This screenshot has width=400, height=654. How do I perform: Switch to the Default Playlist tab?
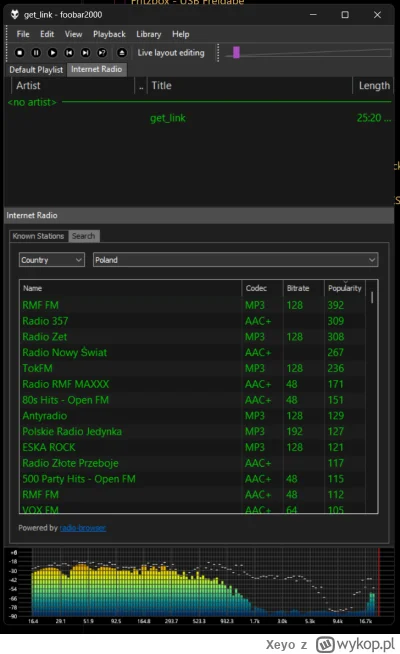[x=36, y=70]
